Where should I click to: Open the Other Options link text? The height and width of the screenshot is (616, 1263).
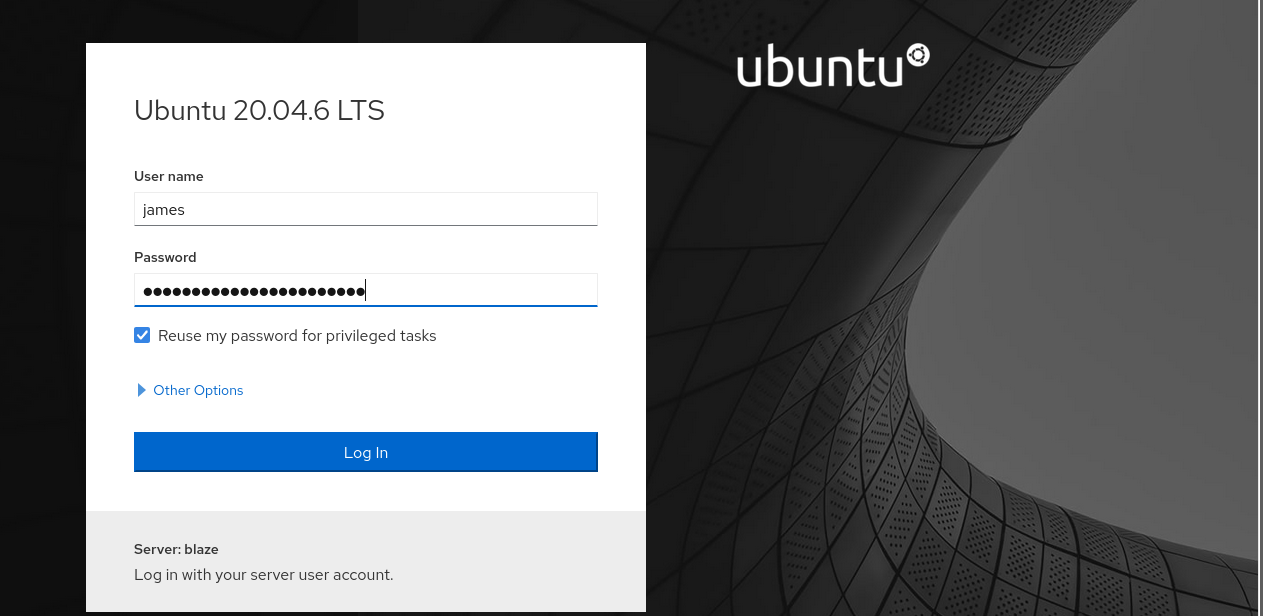click(198, 390)
